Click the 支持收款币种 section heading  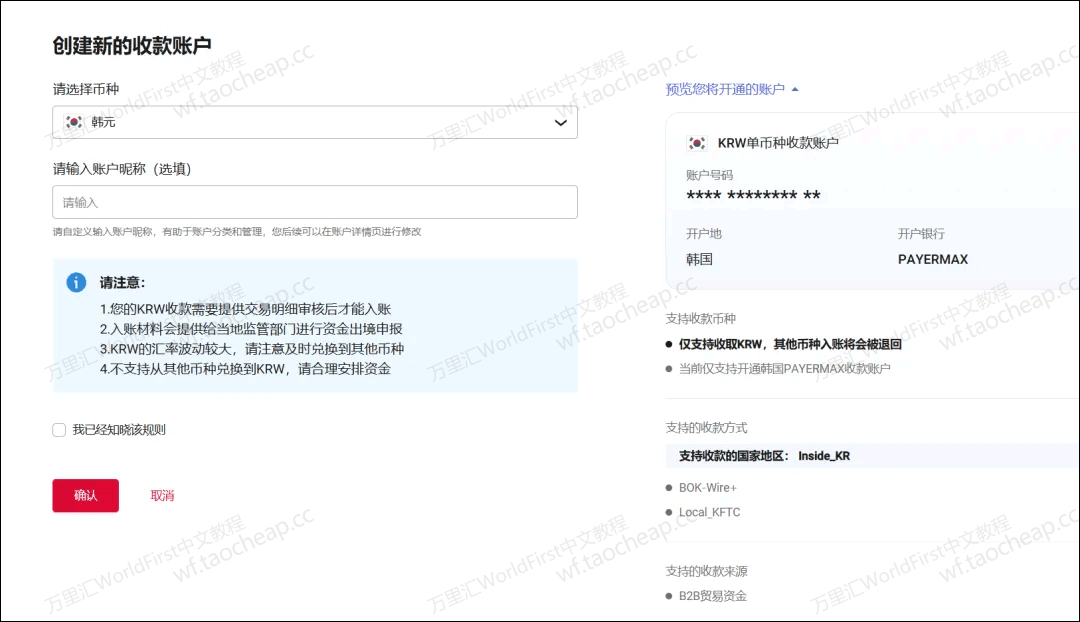tap(700, 318)
